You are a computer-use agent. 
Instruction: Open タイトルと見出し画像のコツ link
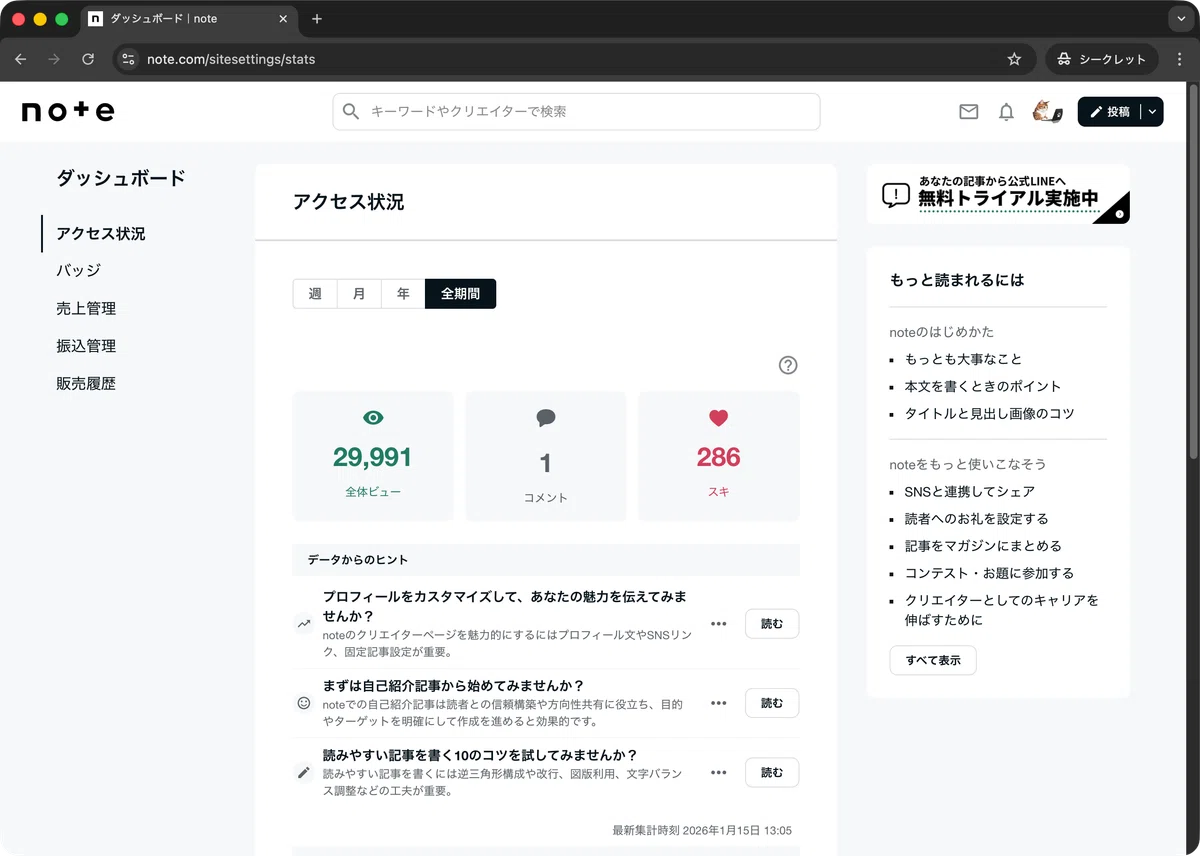pyautogui.click(x=990, y=413)
